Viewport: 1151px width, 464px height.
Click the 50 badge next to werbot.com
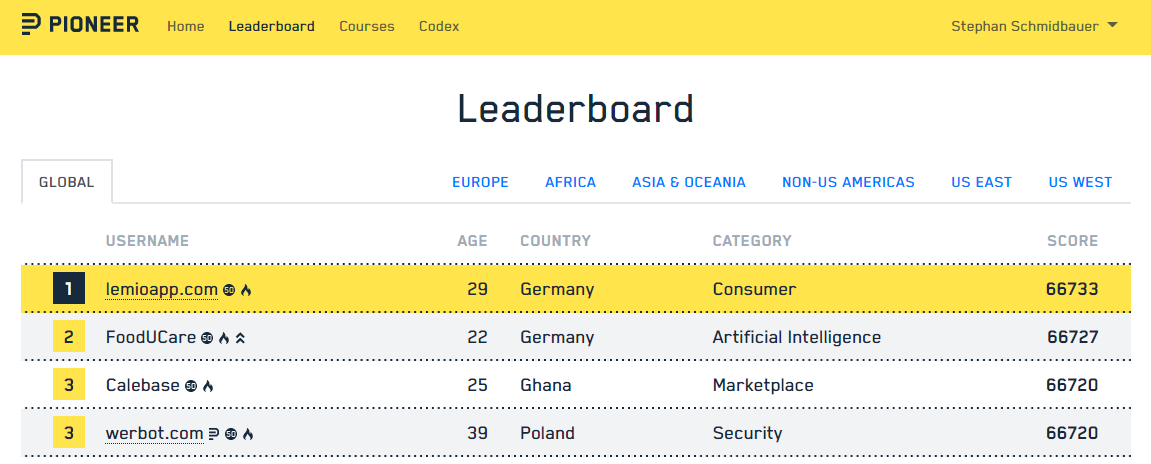(231, 435)
